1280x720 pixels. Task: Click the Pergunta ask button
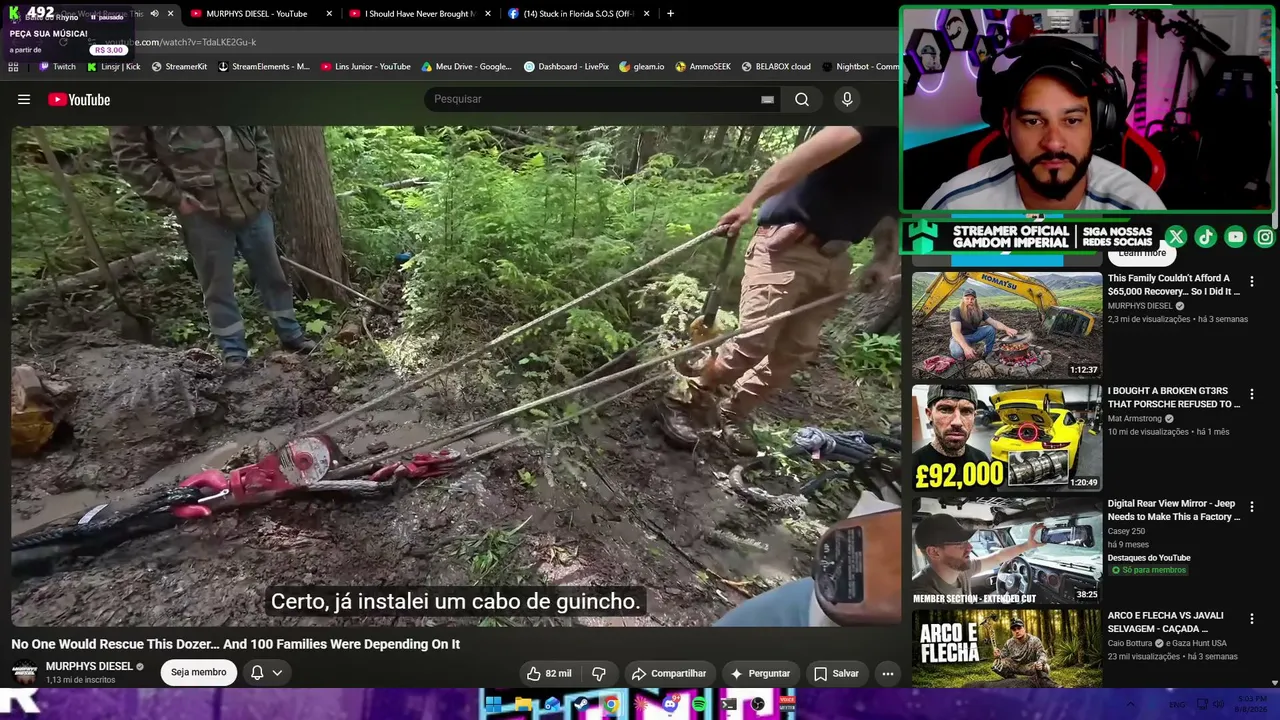(760, 673)
